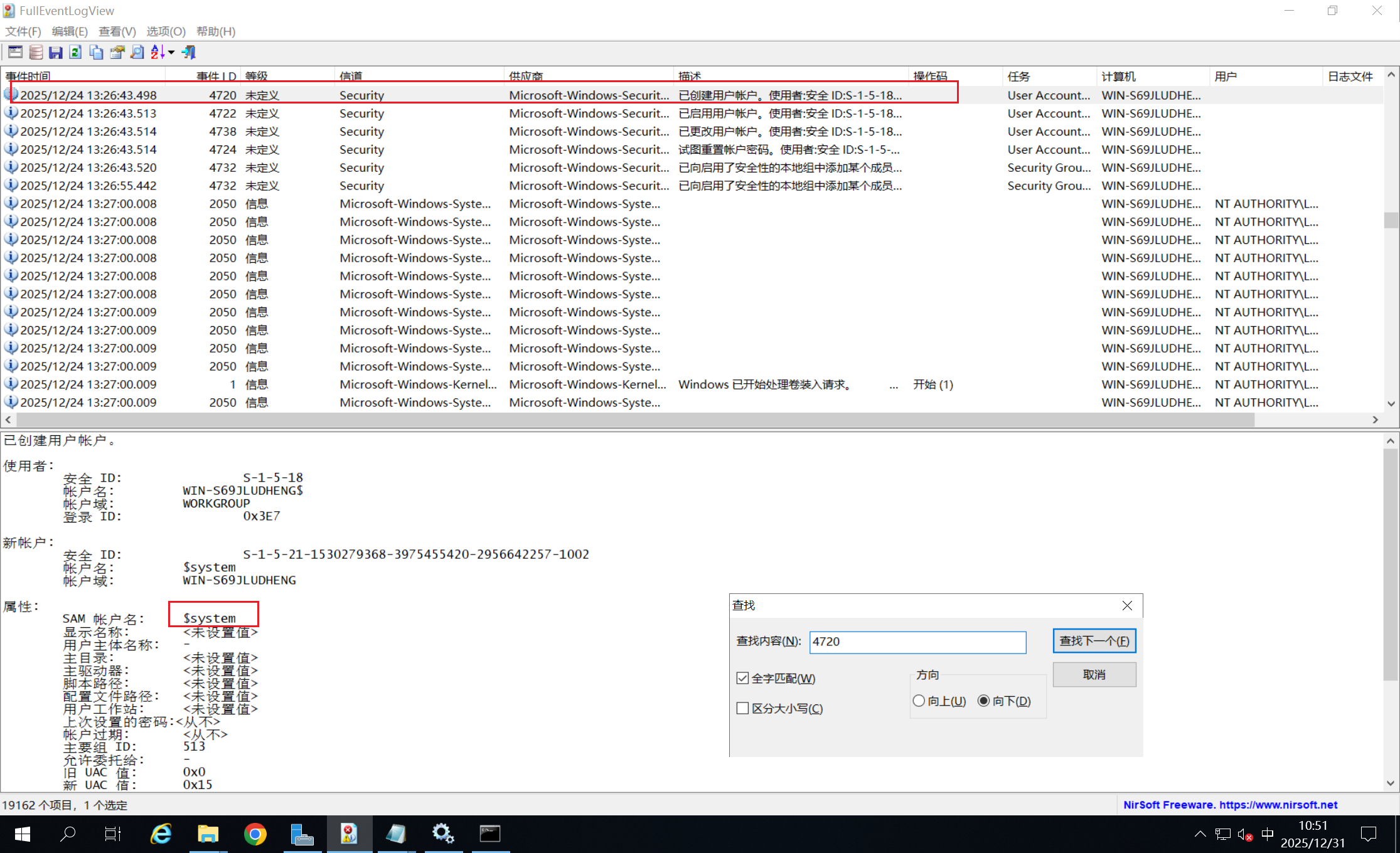This screenshot has height=853, width=1400.
Task: Copy selected items via toolbar icon
Action: tap(96, 52)
